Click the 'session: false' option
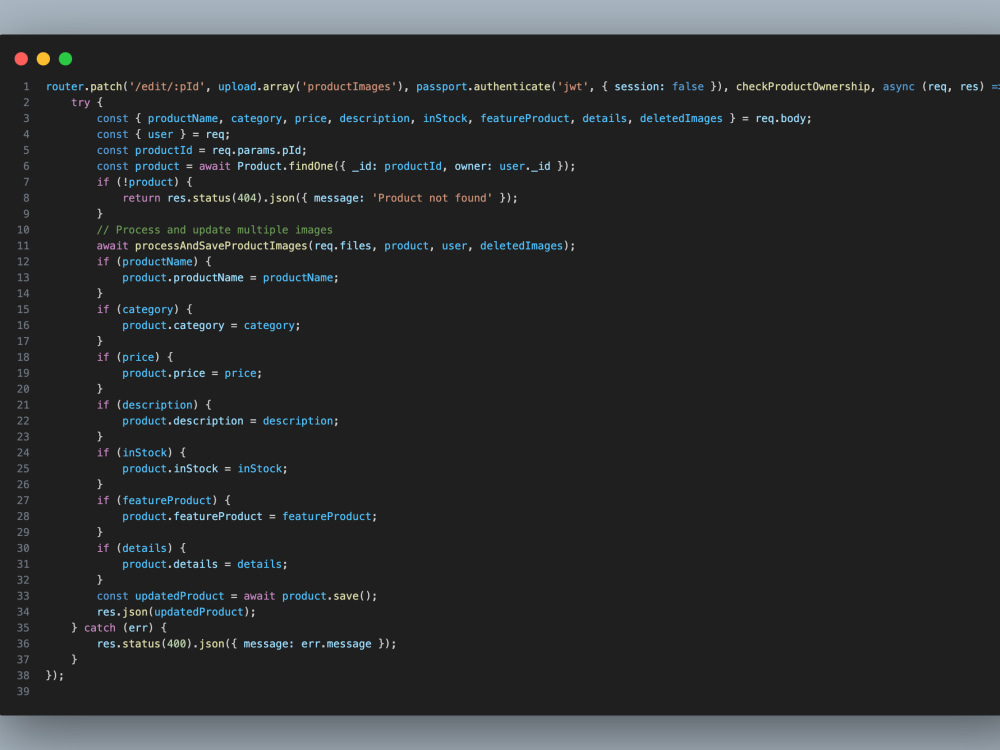Screen dimensions: 1000x750 coord(657,86)
